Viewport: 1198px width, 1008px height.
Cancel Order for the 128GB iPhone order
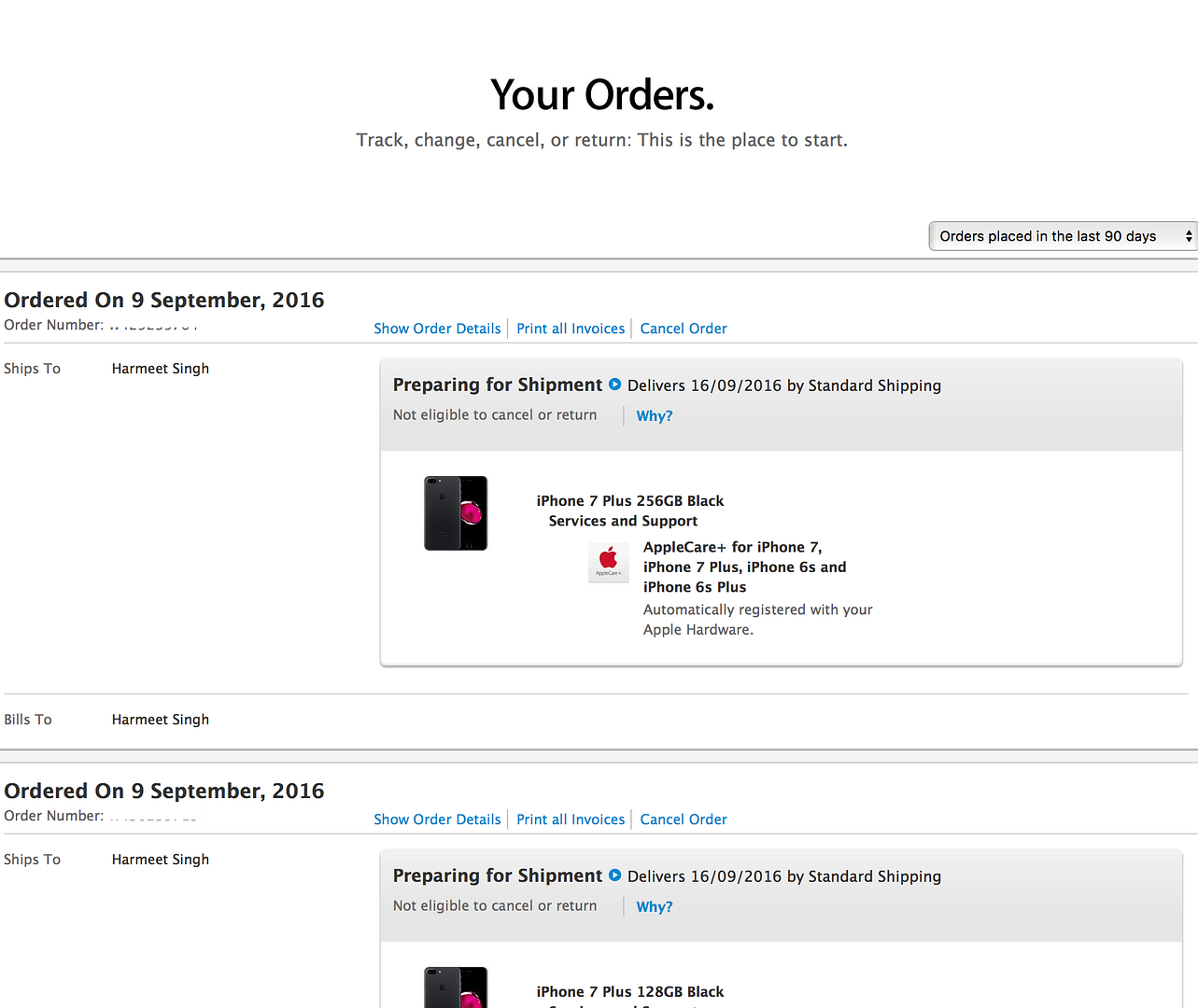click(x=684, y=819)
